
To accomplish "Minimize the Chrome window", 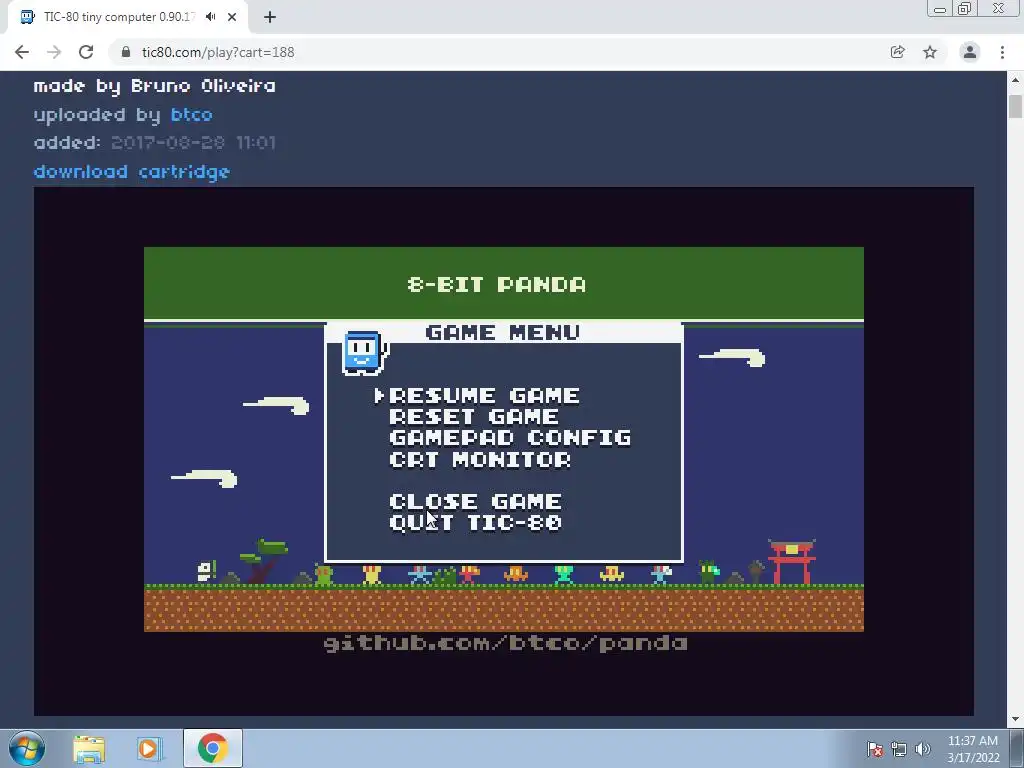I will (940, 8).
